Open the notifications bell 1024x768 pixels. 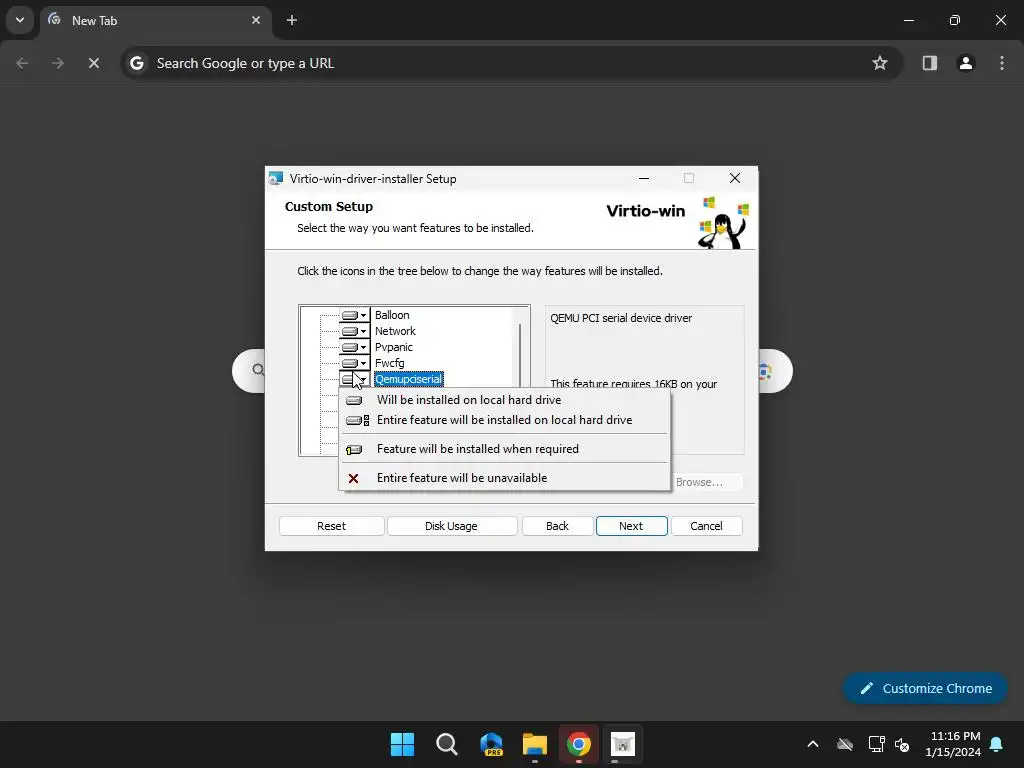click(997, 744)
